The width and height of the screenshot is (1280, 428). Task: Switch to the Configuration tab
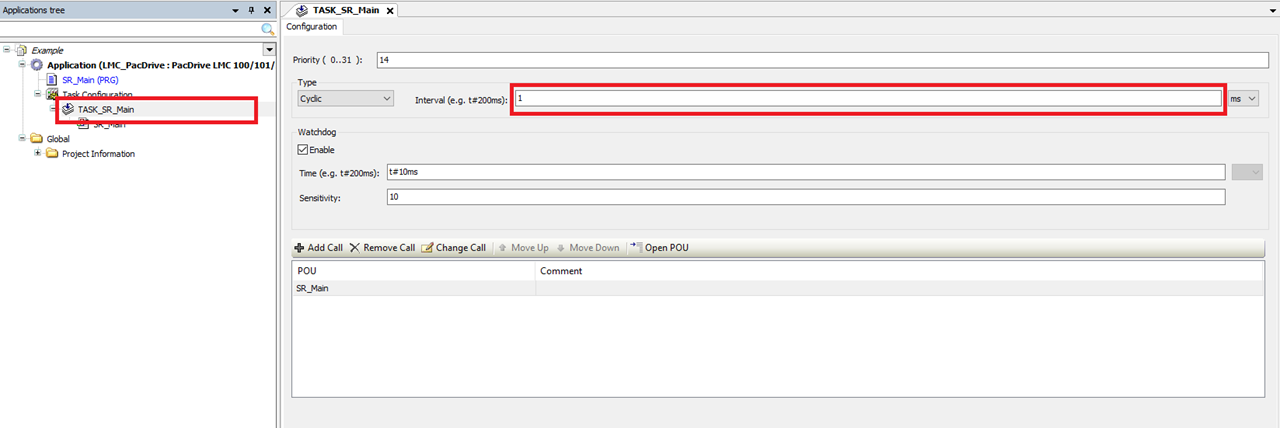coord(312,27)
